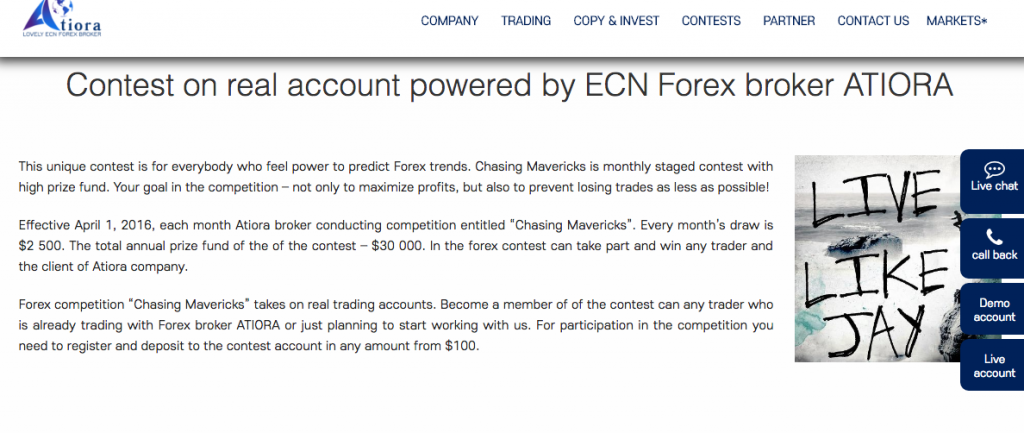The image size is (1024, 433).
Task: Click the paragraph starting with Effective April 1, 2016
Action: coord(396,246)
